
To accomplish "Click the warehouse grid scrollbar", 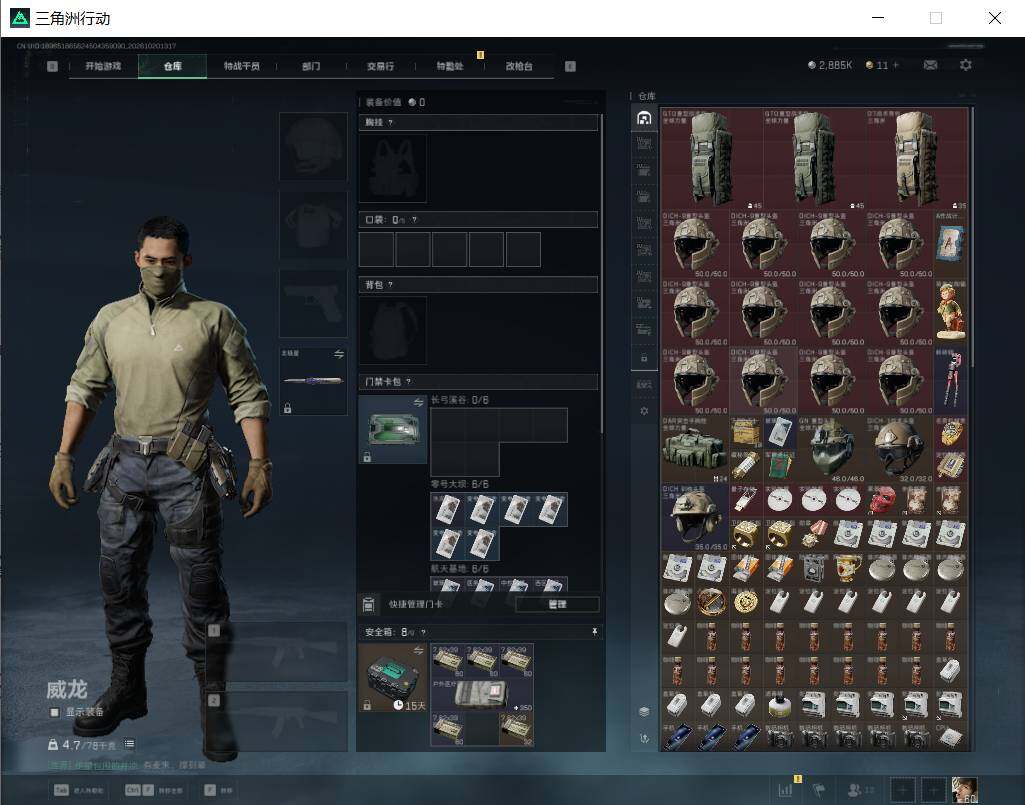I will [972, 235].
